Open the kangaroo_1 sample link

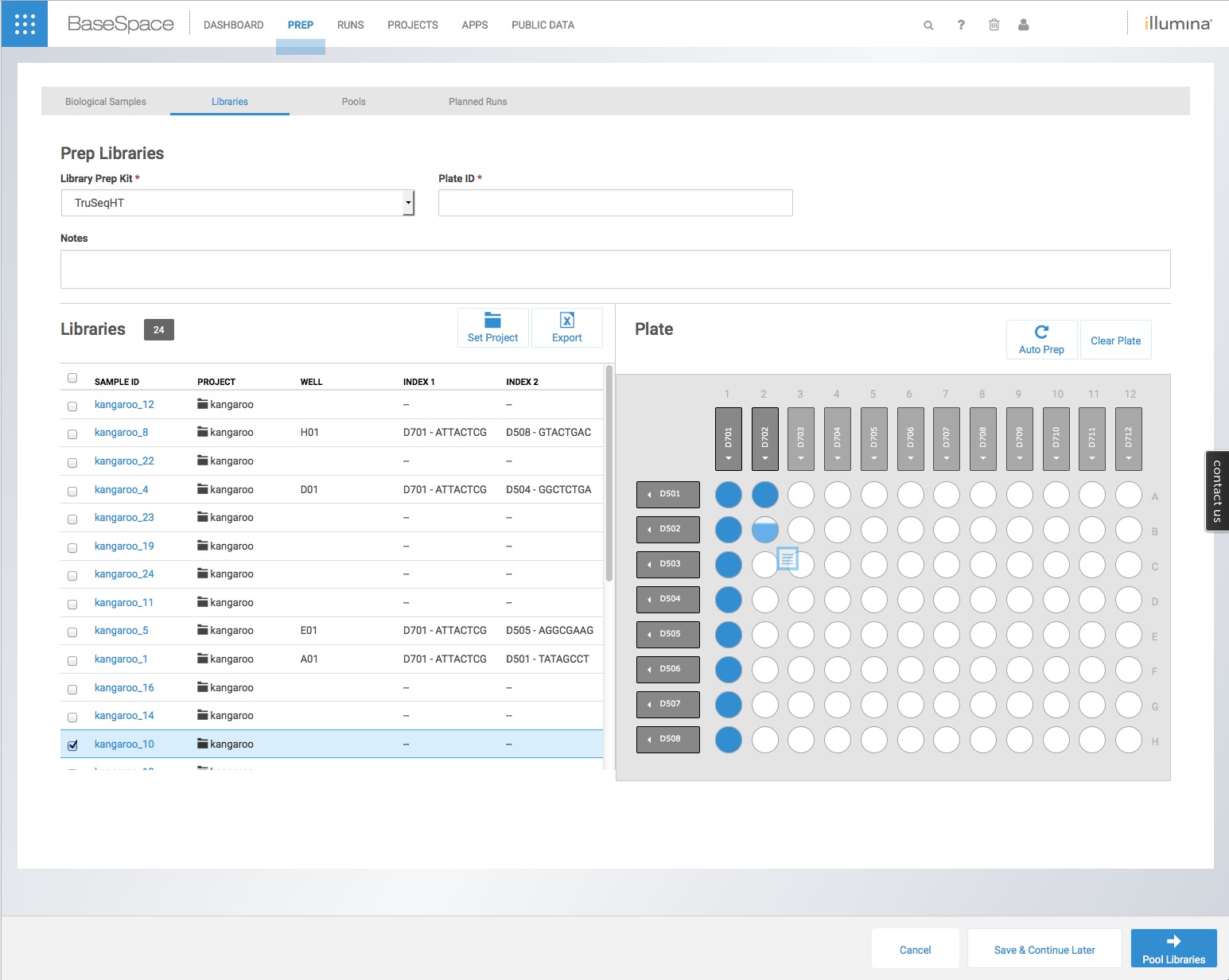tap(121, 659)
